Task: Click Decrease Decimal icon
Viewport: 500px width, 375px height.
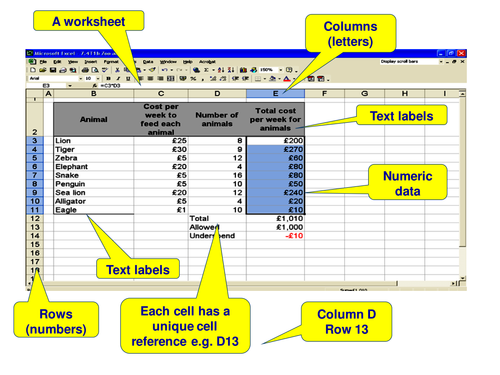Action: (x=223, y=79)
